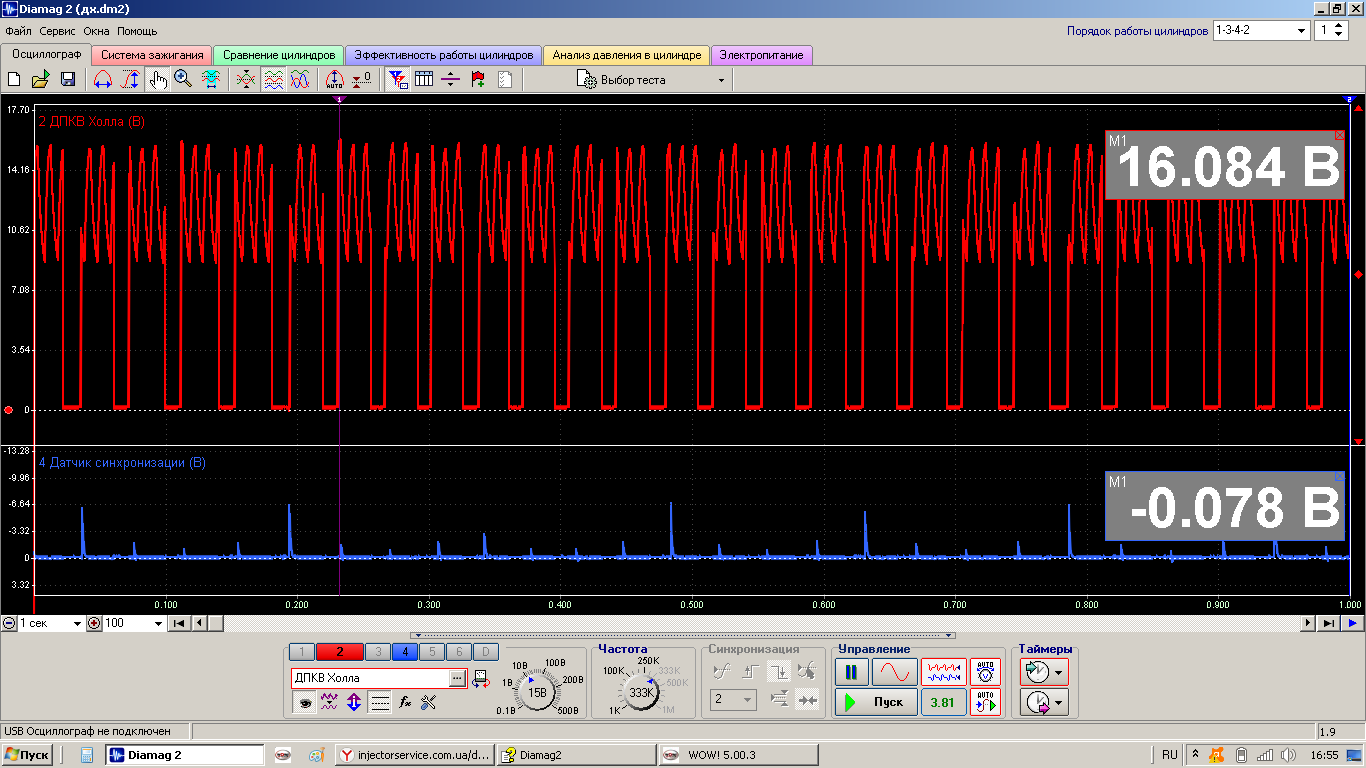Switch to Система зажигания tab
The image size is (1366, 768).
tap(151, 55)
